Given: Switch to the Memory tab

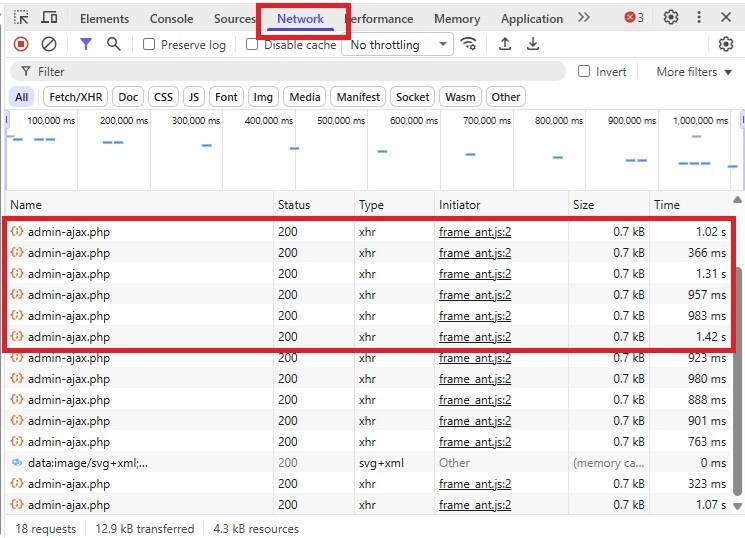Looking at the screenshot, I should tap(457, 19).
